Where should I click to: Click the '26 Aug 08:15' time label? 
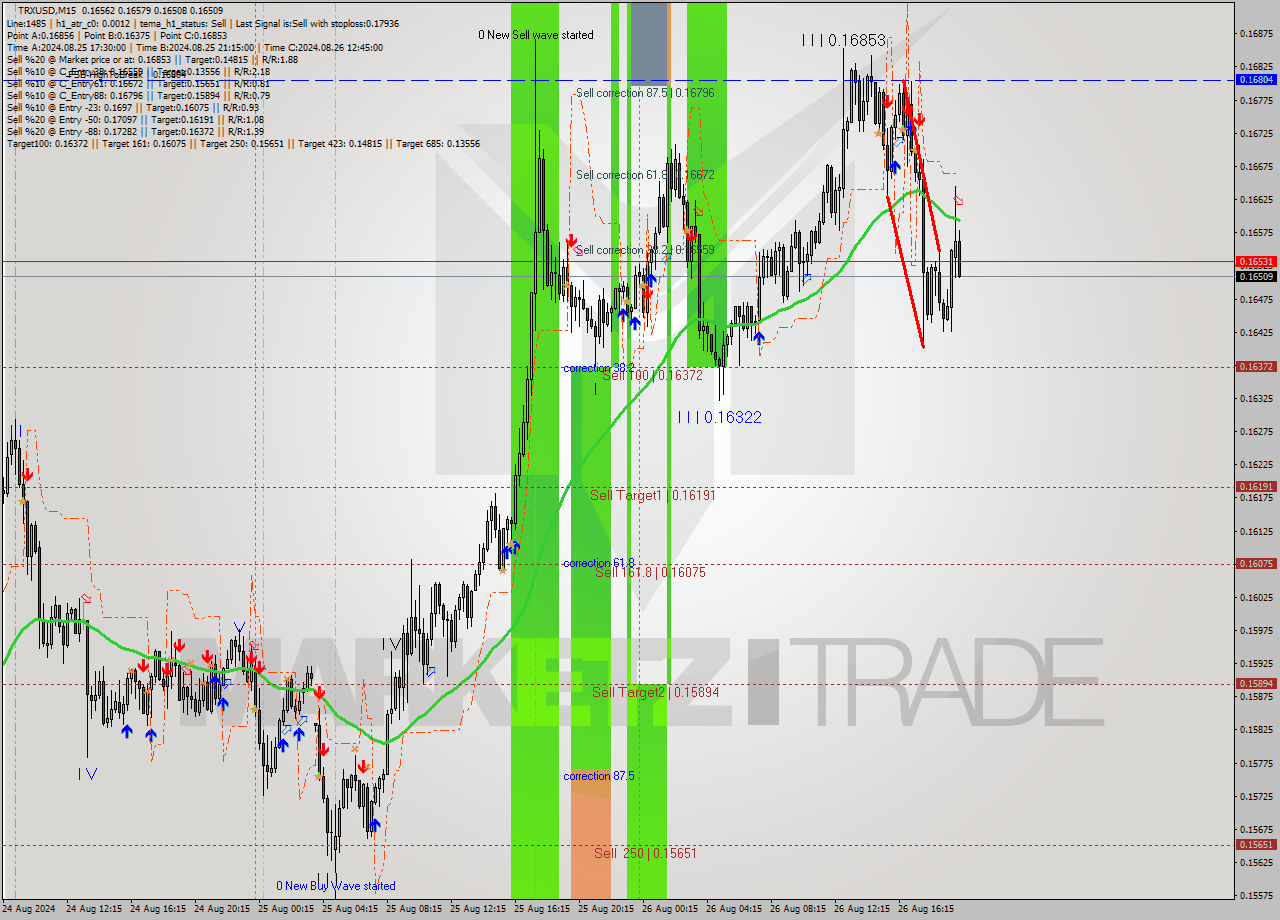tap(798, 910)
